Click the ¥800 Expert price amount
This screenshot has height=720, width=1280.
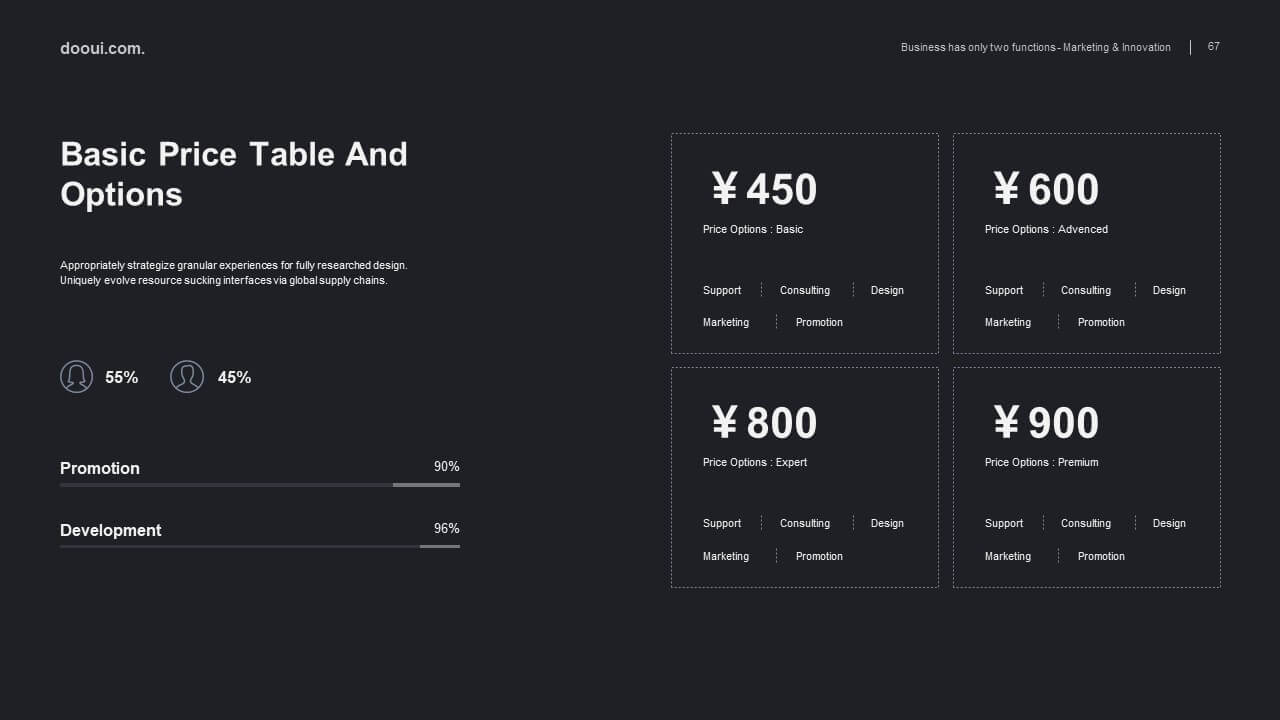click(x=764, y=423)
